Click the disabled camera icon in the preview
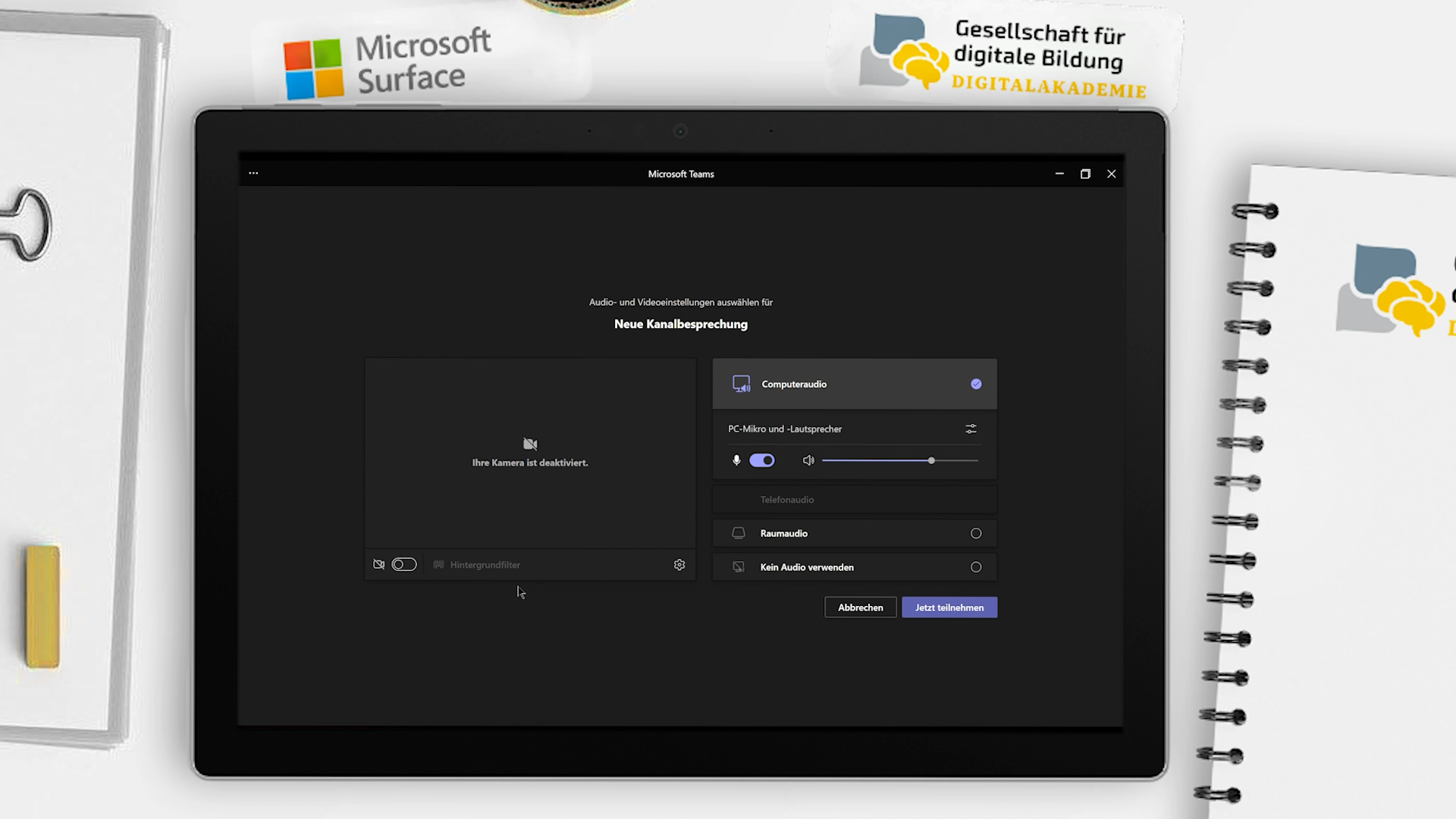 [530, 444]
